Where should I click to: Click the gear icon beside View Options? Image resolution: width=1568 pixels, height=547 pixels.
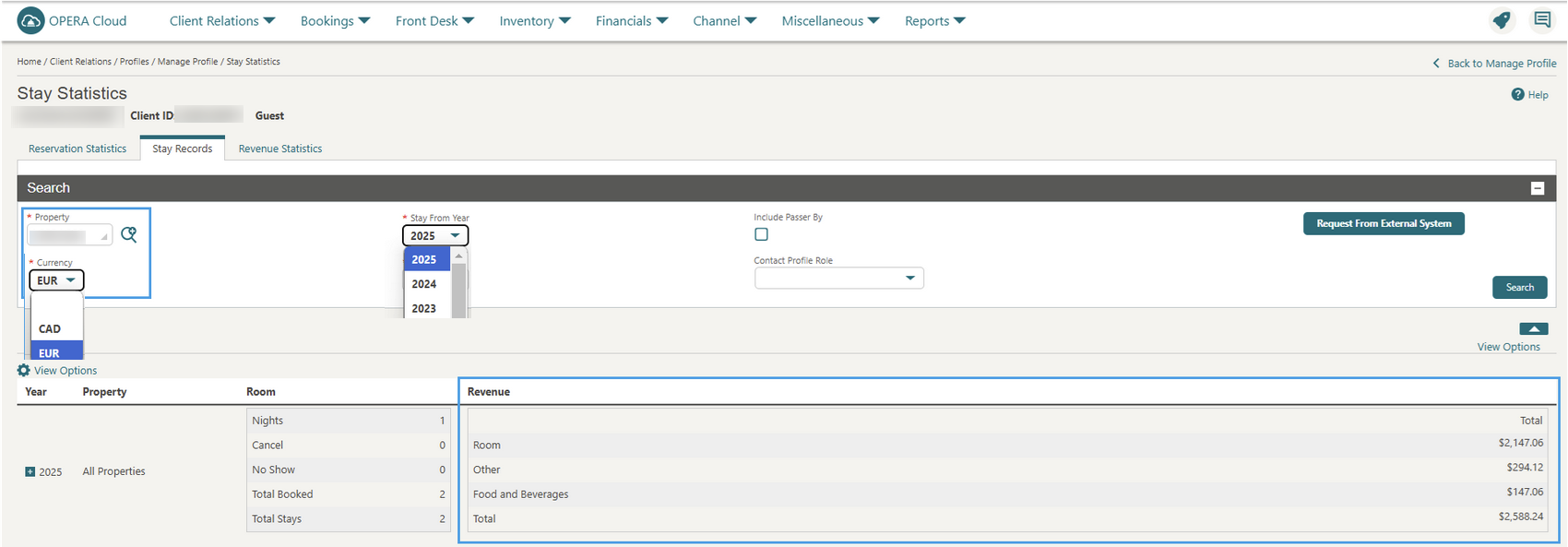[x=24, y=370]
